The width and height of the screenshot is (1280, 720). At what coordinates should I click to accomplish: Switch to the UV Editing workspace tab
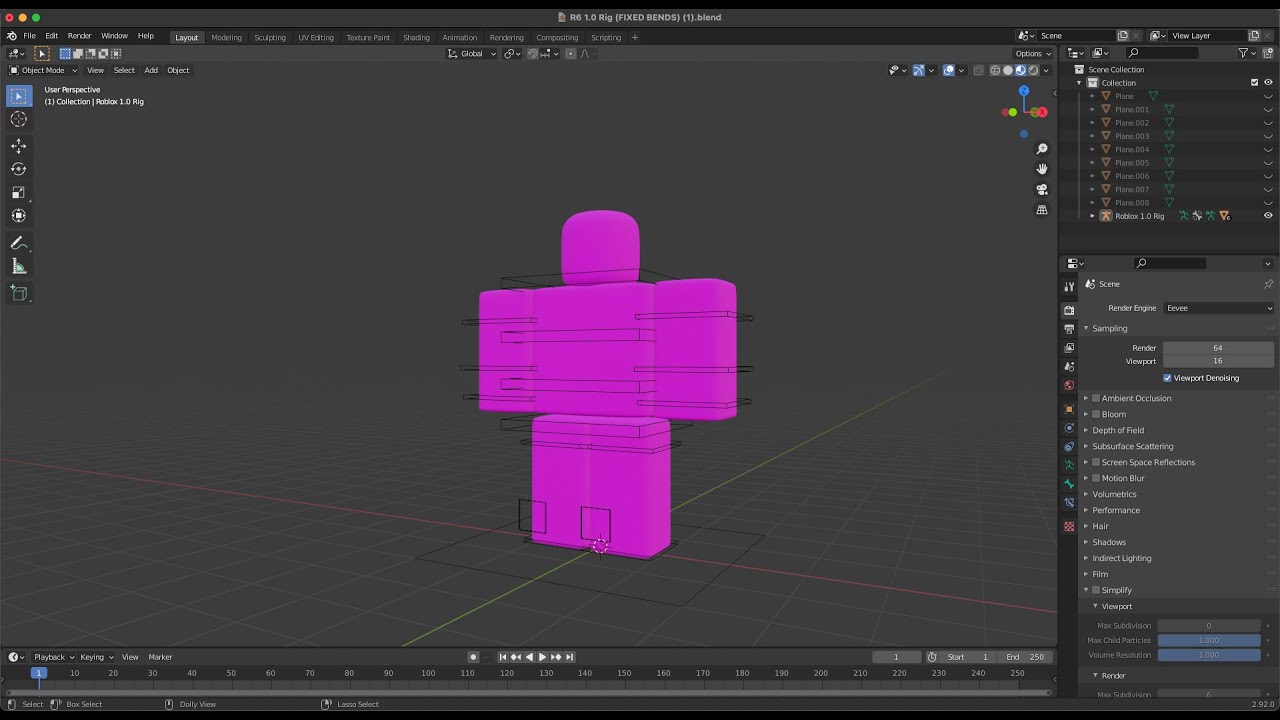click(x=315, y=37)
